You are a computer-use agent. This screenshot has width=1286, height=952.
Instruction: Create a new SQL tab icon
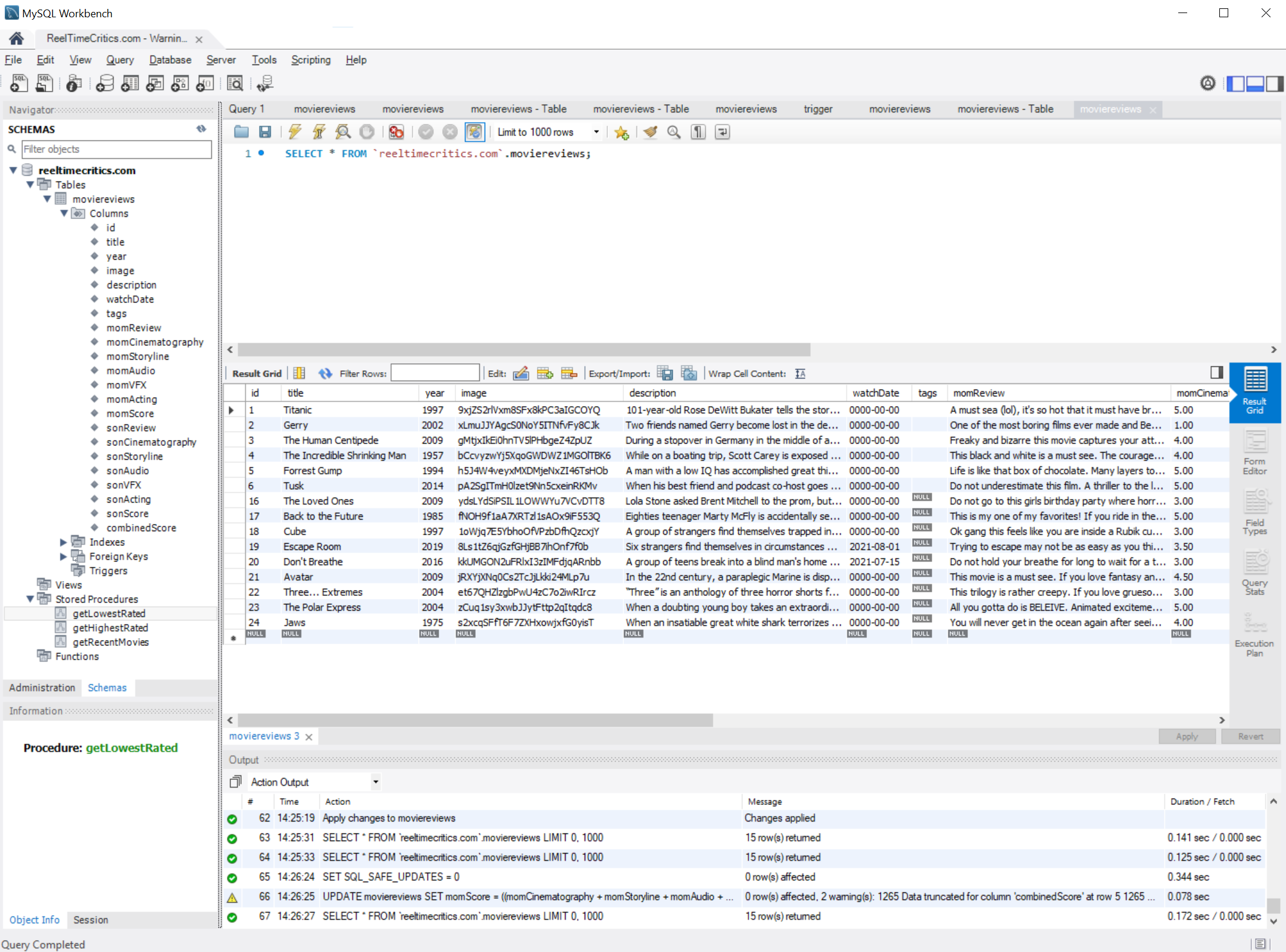(18, 83)
